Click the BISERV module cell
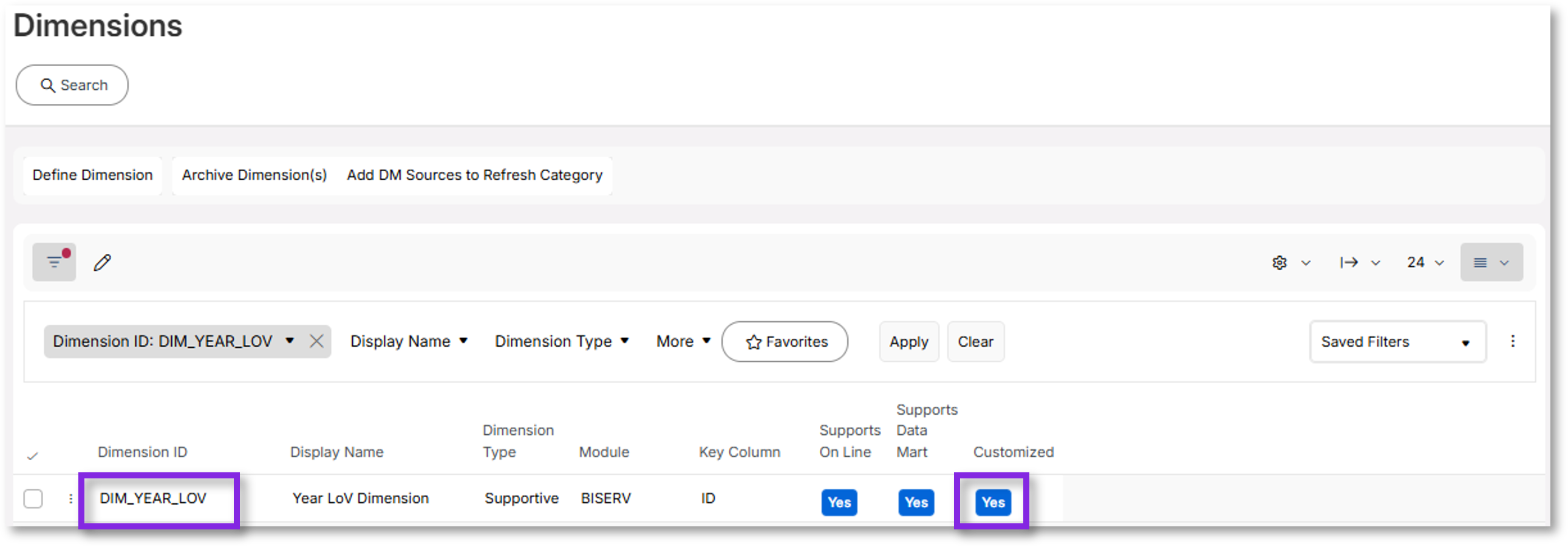This screenshot has height=547, width=1568. click(x=605, y=499)
